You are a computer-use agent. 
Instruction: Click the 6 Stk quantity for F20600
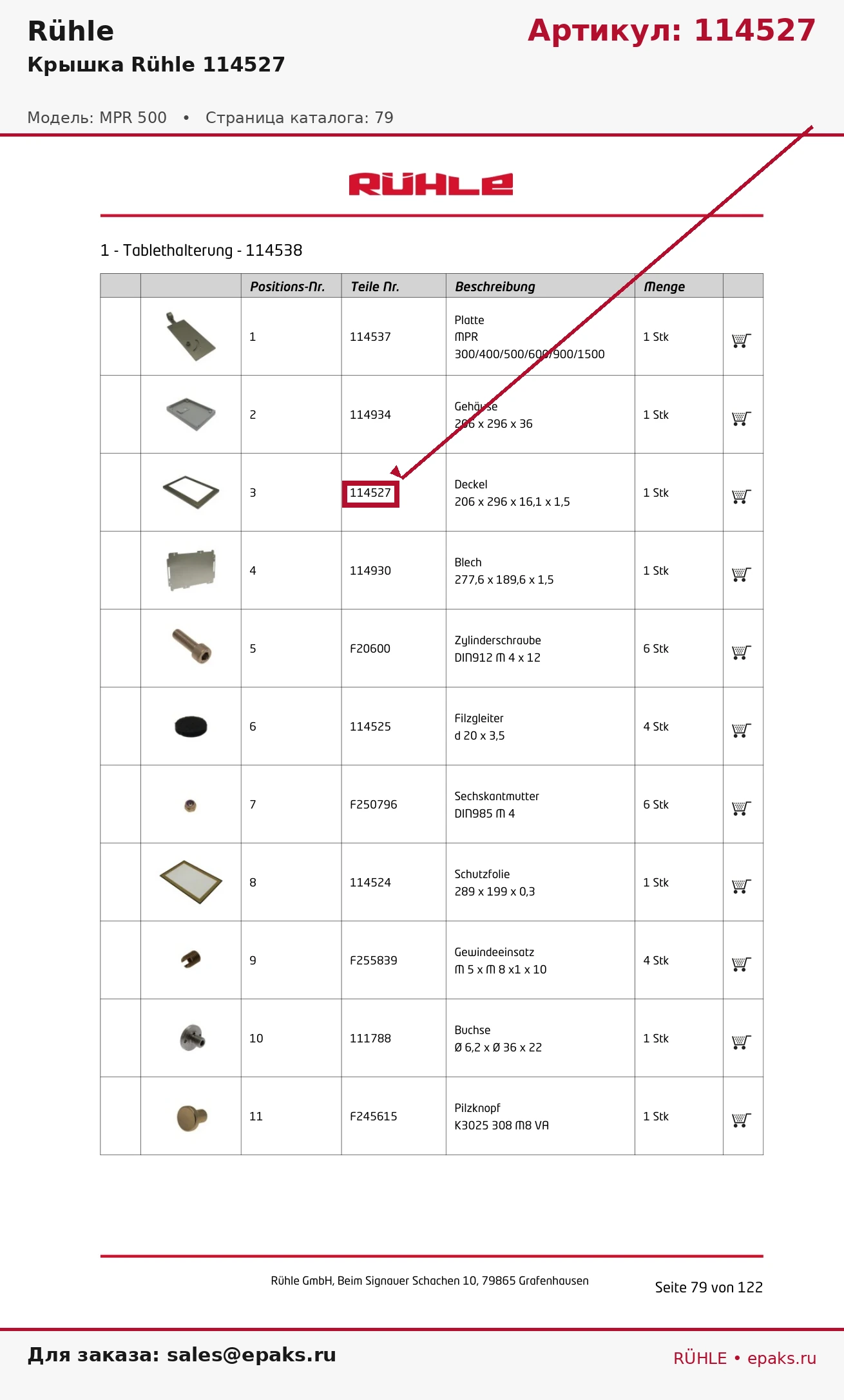[x=656, y=649]
